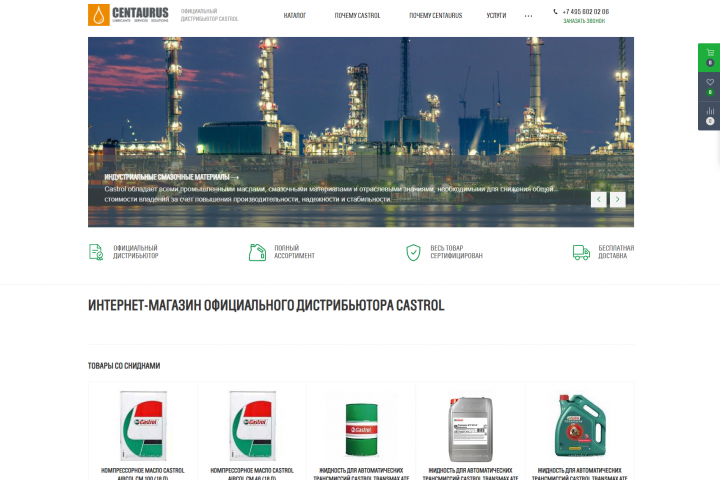Show next slide with right arrow
The height and width of the screenshot is (480, 720).
[x=618, y=199]
